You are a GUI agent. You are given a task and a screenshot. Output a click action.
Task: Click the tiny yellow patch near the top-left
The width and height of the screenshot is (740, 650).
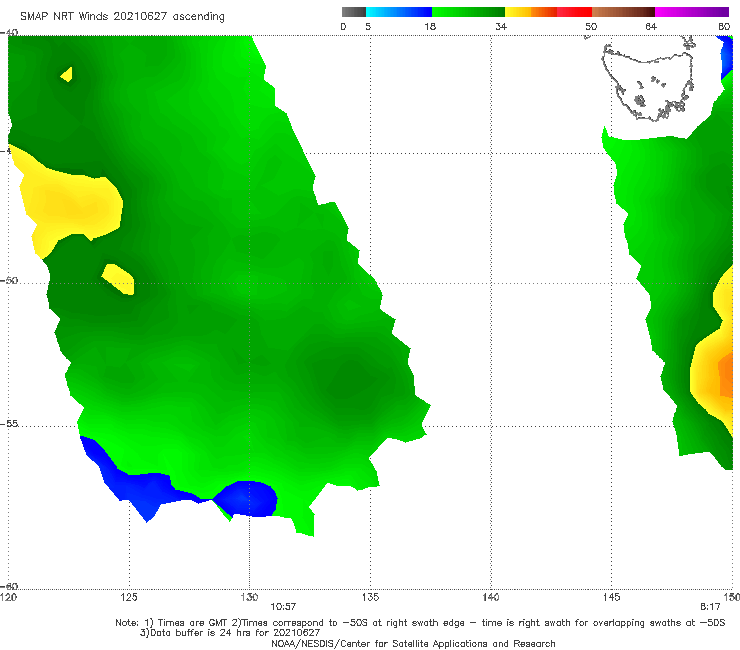(67, 74)
